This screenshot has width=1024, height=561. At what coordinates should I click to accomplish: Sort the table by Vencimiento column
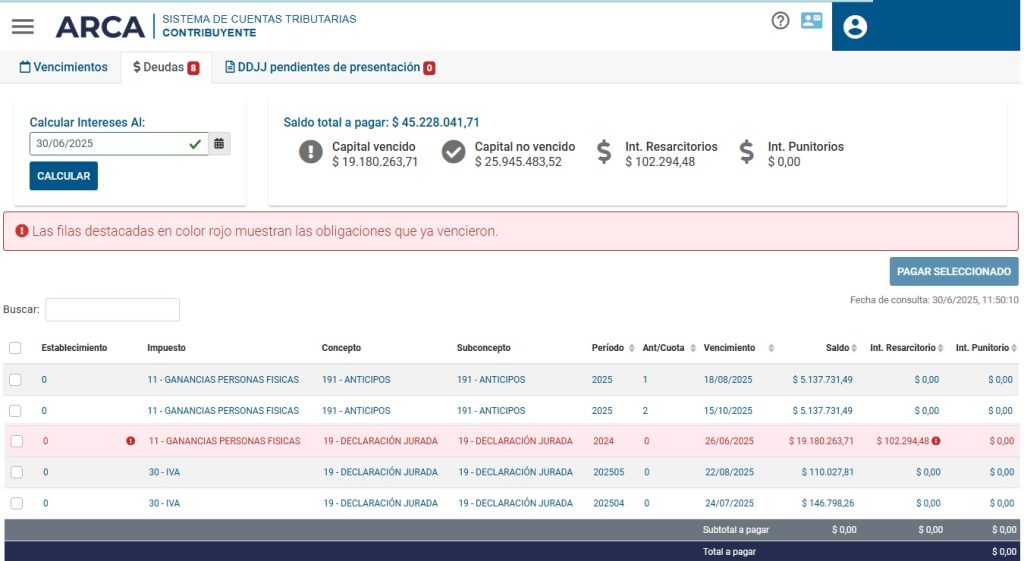(770, 348)
